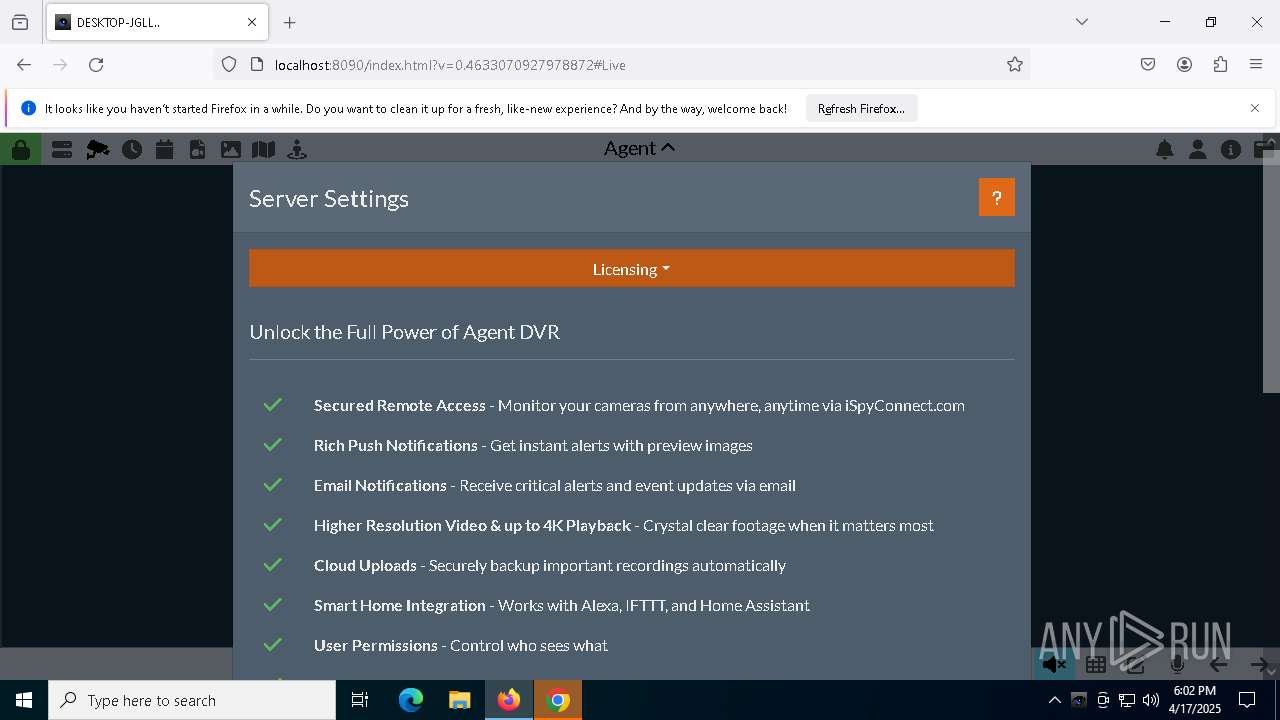Open the info icon in Agent toolbar
Viewport: 1280px width, 720px height.
pyautogui.click(x=1231, y=150)
